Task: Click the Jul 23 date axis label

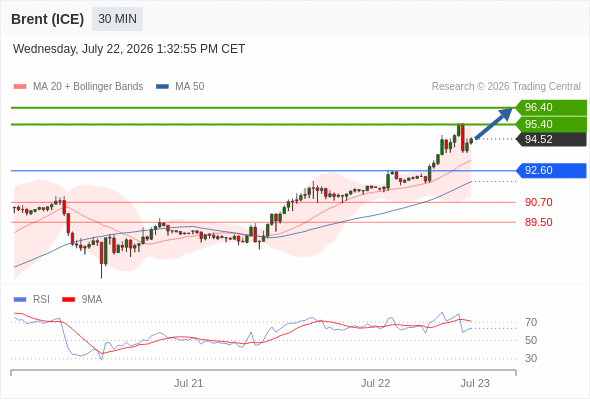Action: pos(475,383)
